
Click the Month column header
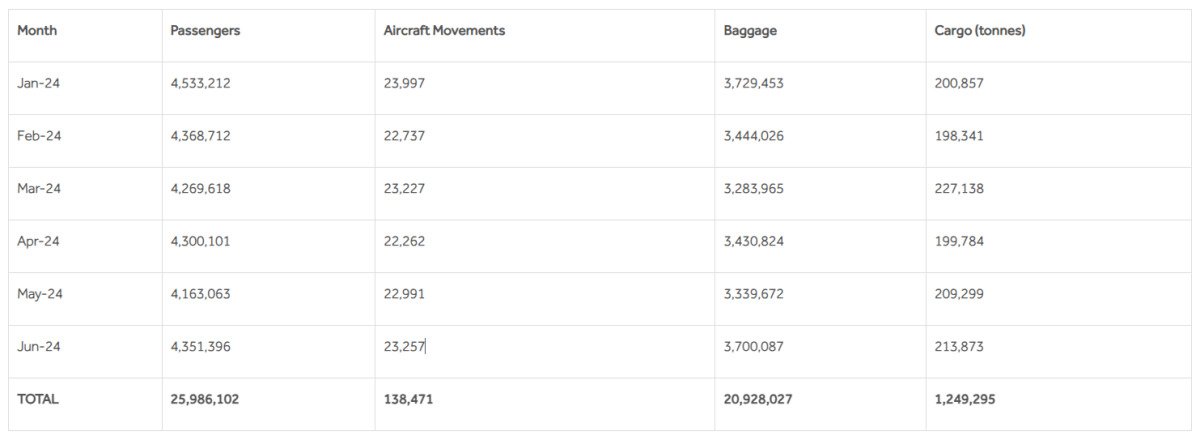(x=37, y=31)
